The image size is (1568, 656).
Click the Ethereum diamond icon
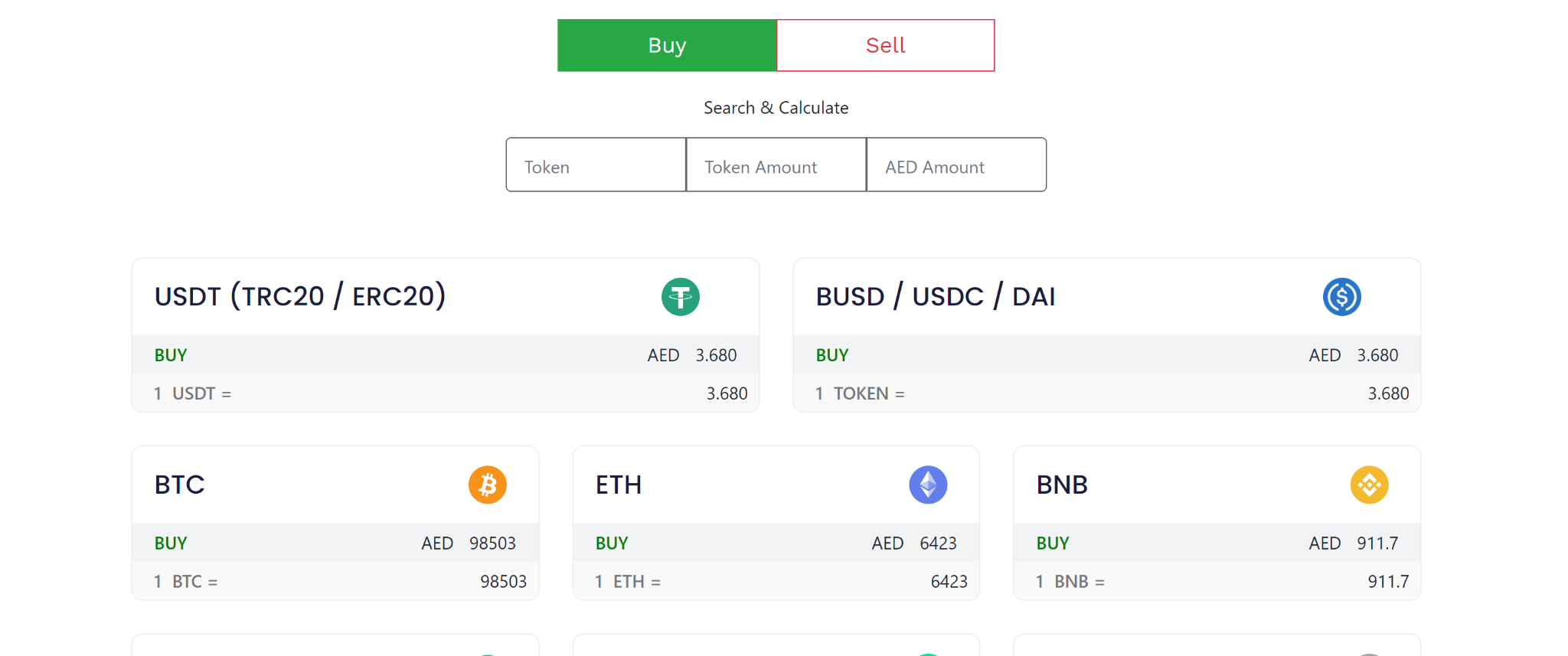click(928, 485)
